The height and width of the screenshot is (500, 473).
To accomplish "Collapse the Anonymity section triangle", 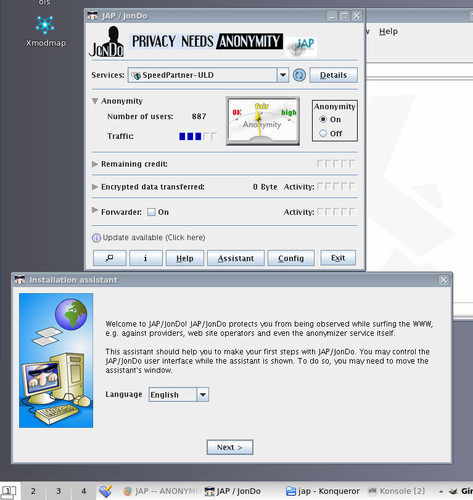I will [95, 101].
